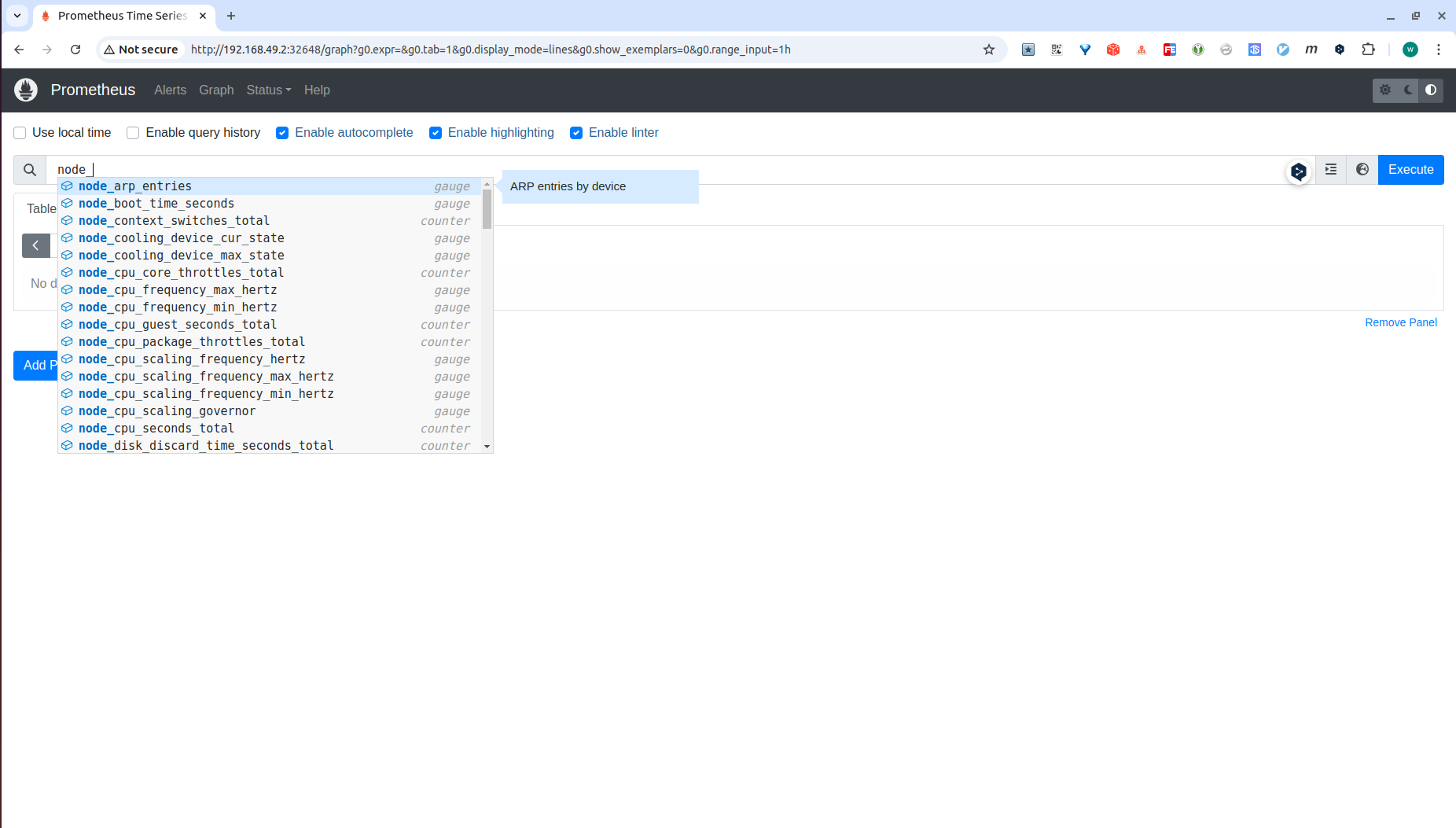Select the node_cpu_scaling_frequency_max_hertz suggestion
The image size is (1456, 828).
coord(270,377)
